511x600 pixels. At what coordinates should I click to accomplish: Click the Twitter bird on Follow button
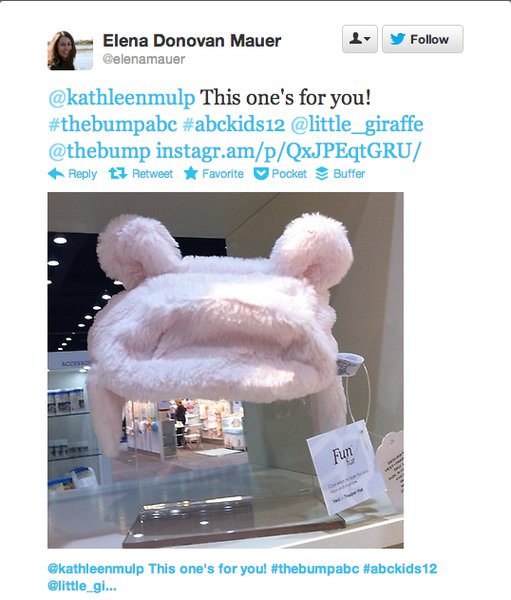(398, 39)
